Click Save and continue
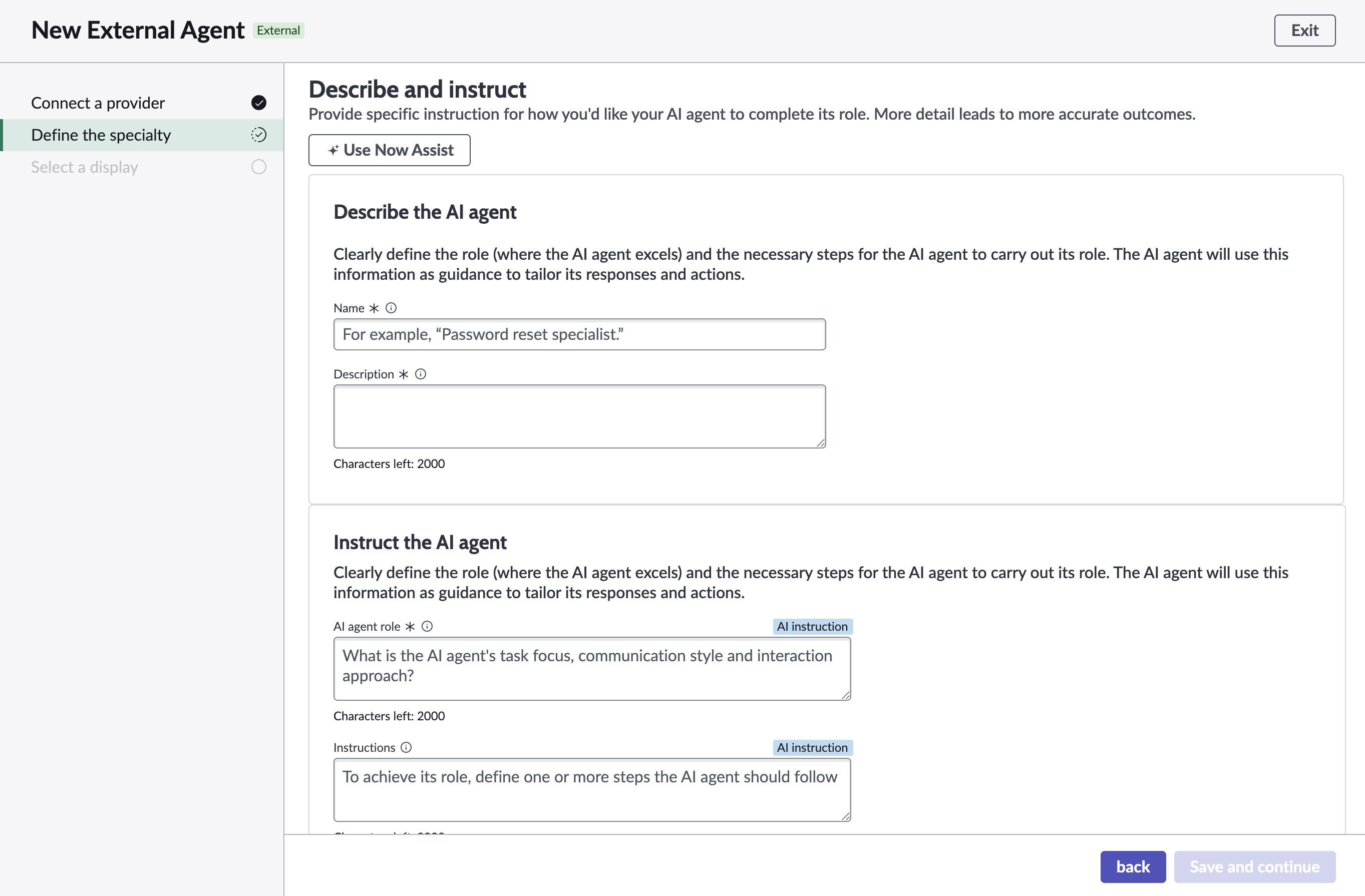 click(1254, 866)
